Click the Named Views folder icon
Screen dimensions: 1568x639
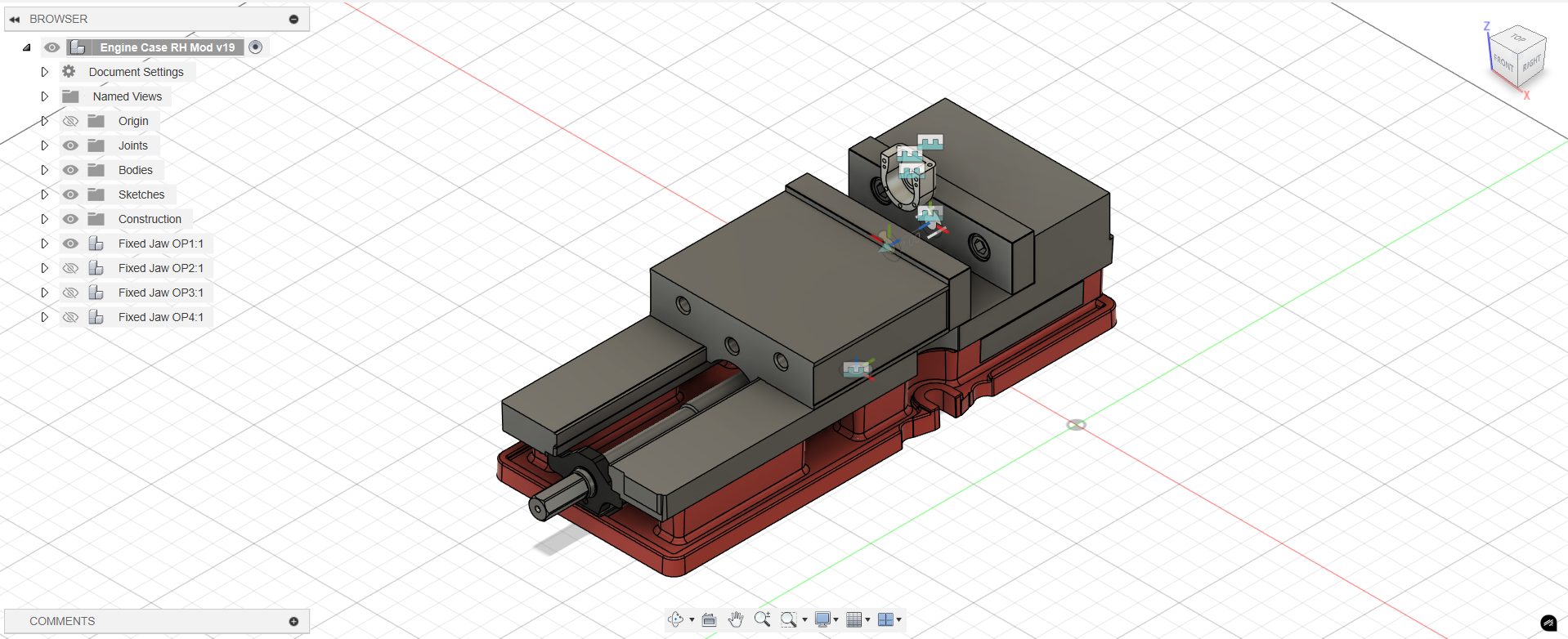tap(71, 96)
